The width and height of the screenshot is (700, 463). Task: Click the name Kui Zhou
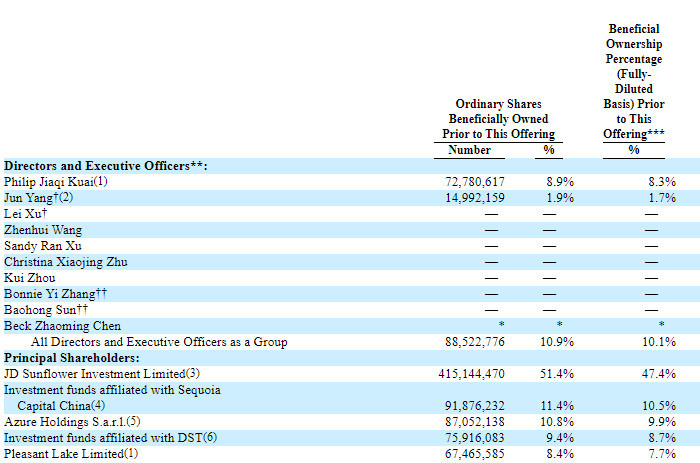[29, 278]
